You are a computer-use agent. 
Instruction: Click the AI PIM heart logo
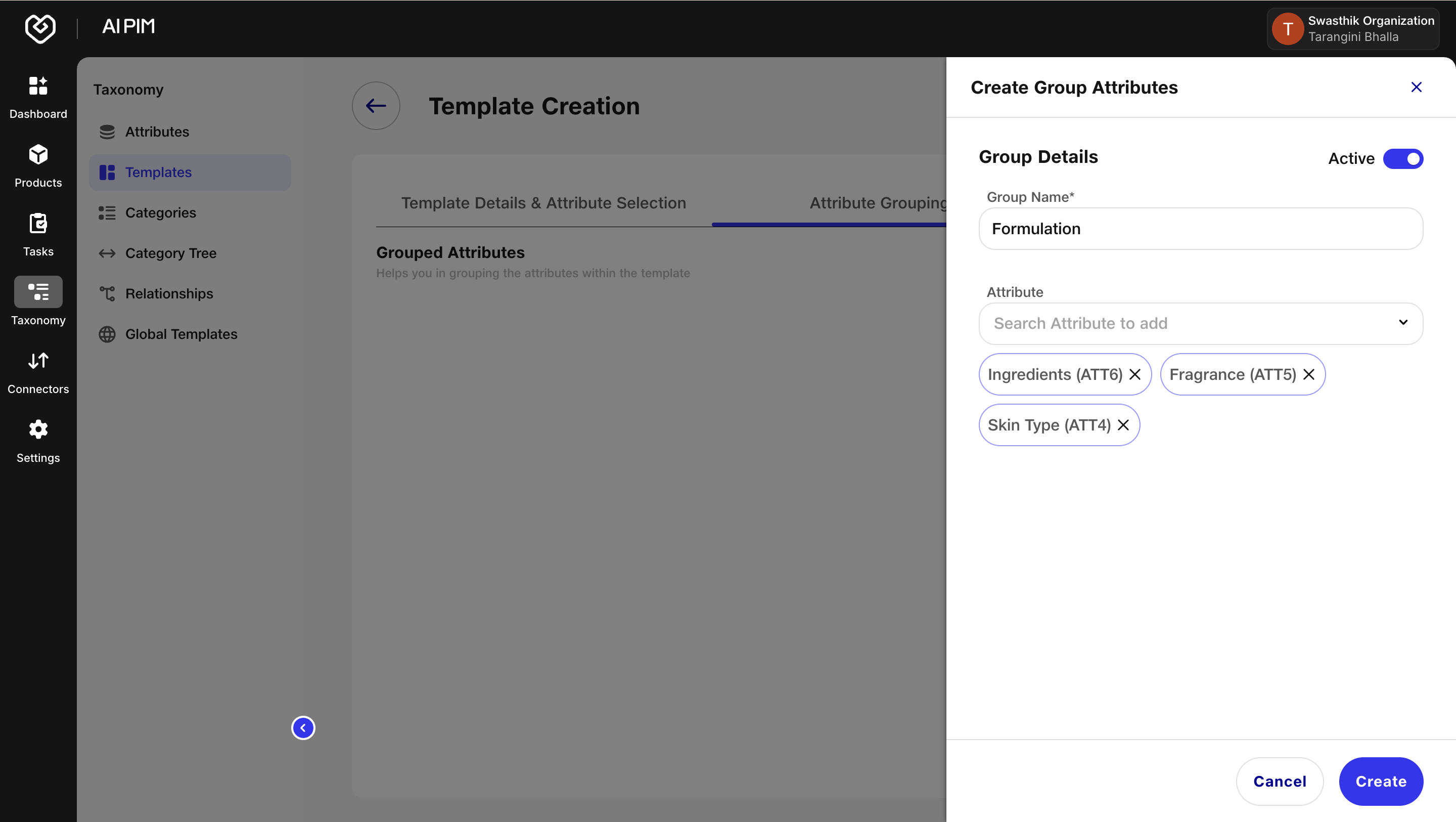click(x=40, y=28)
